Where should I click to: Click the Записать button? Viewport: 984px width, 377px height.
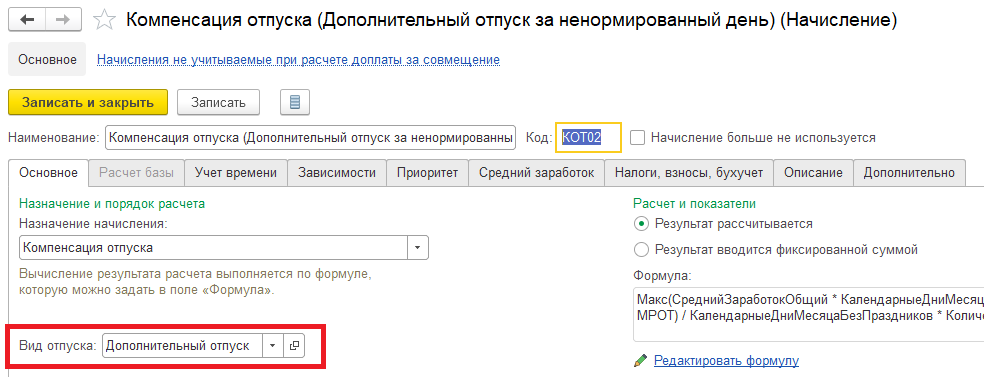[x=218, y=102]
